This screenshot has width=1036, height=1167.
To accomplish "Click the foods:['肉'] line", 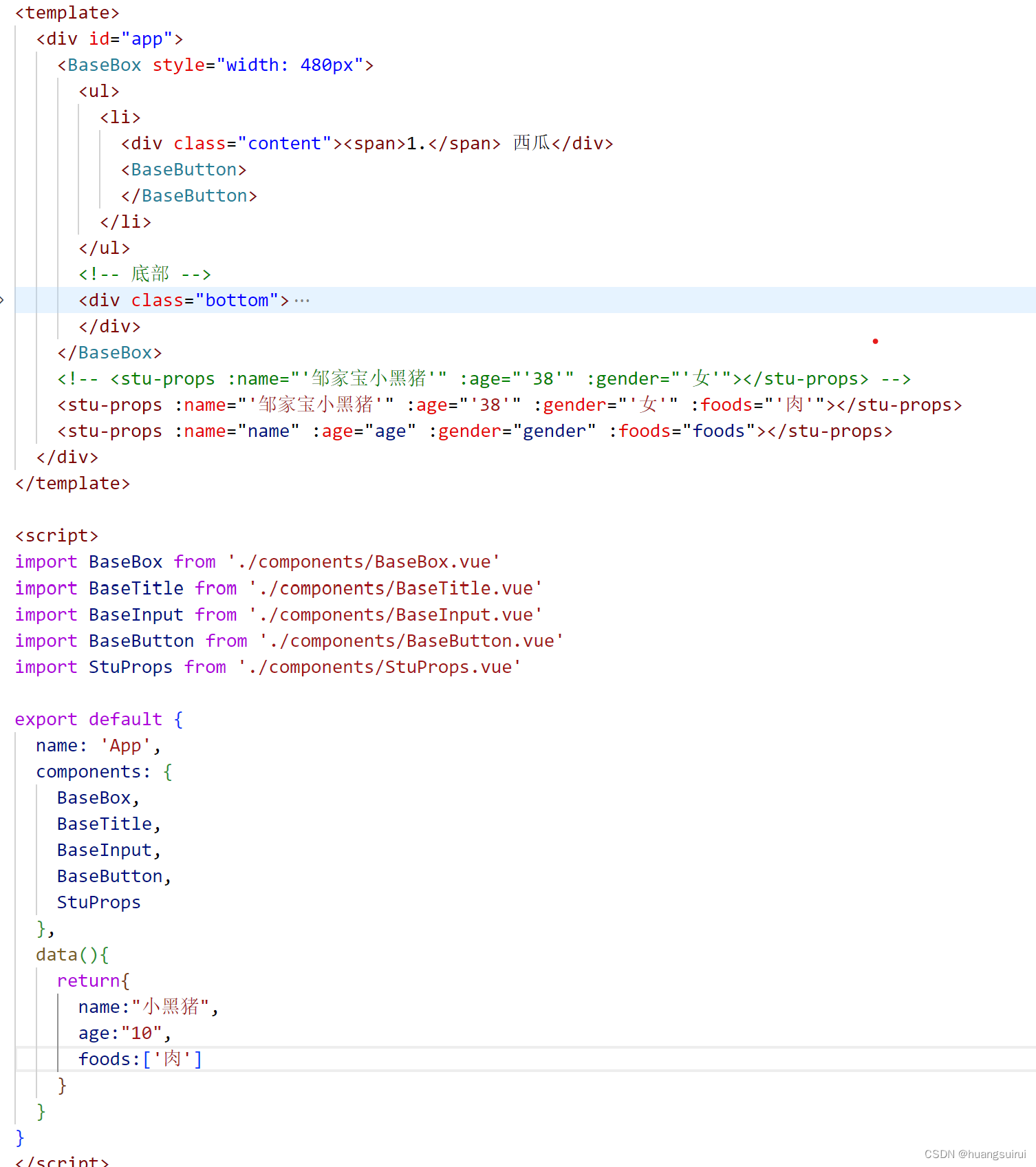I will (x=141, y=1060).
